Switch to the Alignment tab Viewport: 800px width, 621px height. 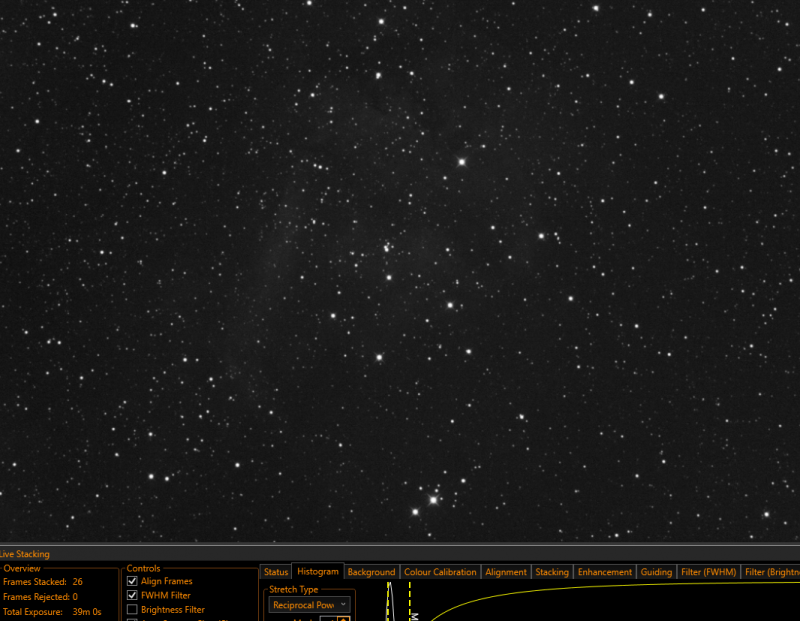pos(506,572)
